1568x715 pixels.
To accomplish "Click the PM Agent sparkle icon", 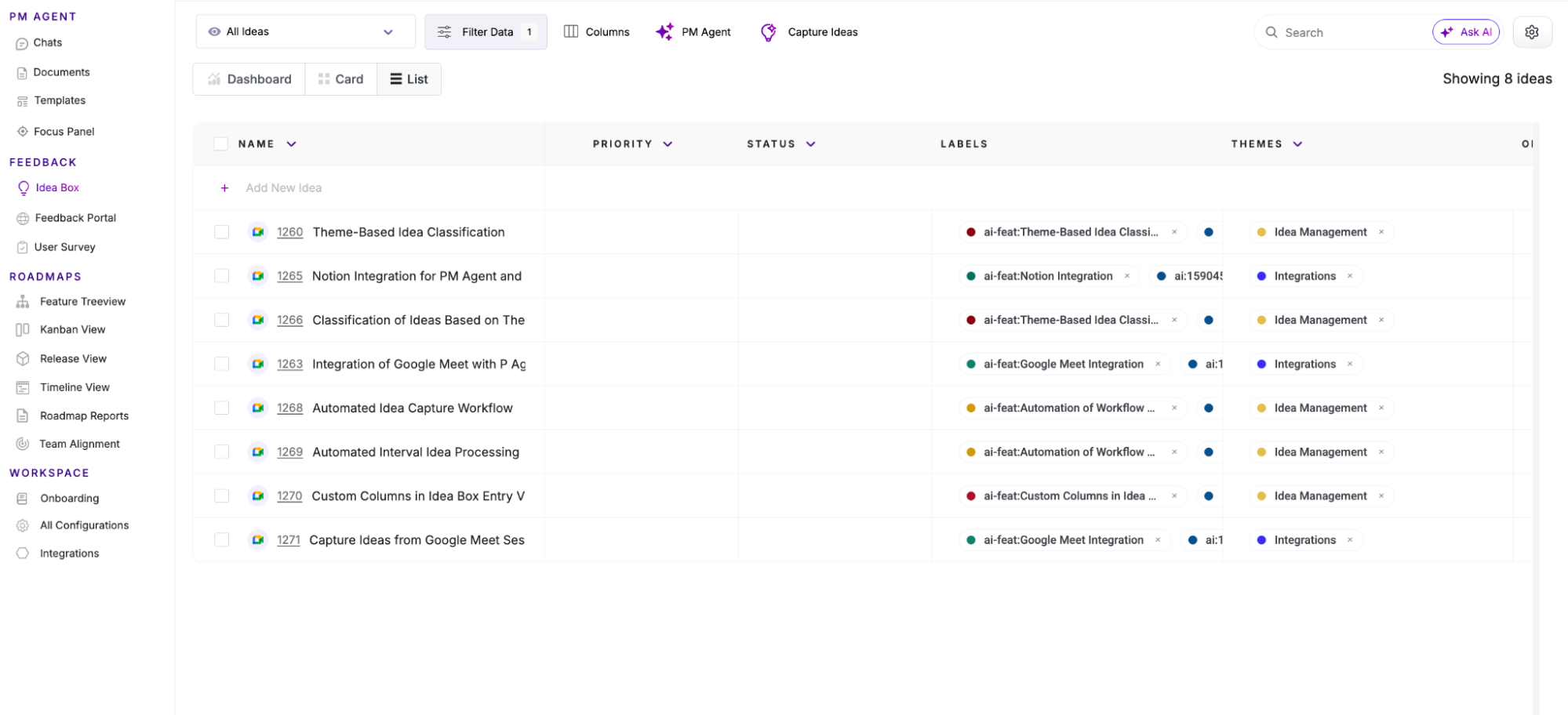I will click(664, 32).
